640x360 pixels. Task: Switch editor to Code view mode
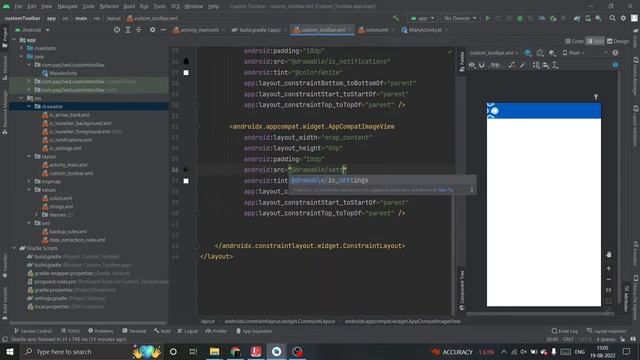coord(575,41)
